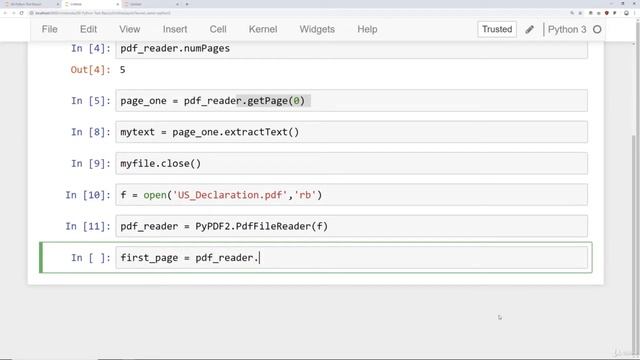Reload the page with browser refresh icon
Screen dimensions: 640x360
click(x=21, y=13)
